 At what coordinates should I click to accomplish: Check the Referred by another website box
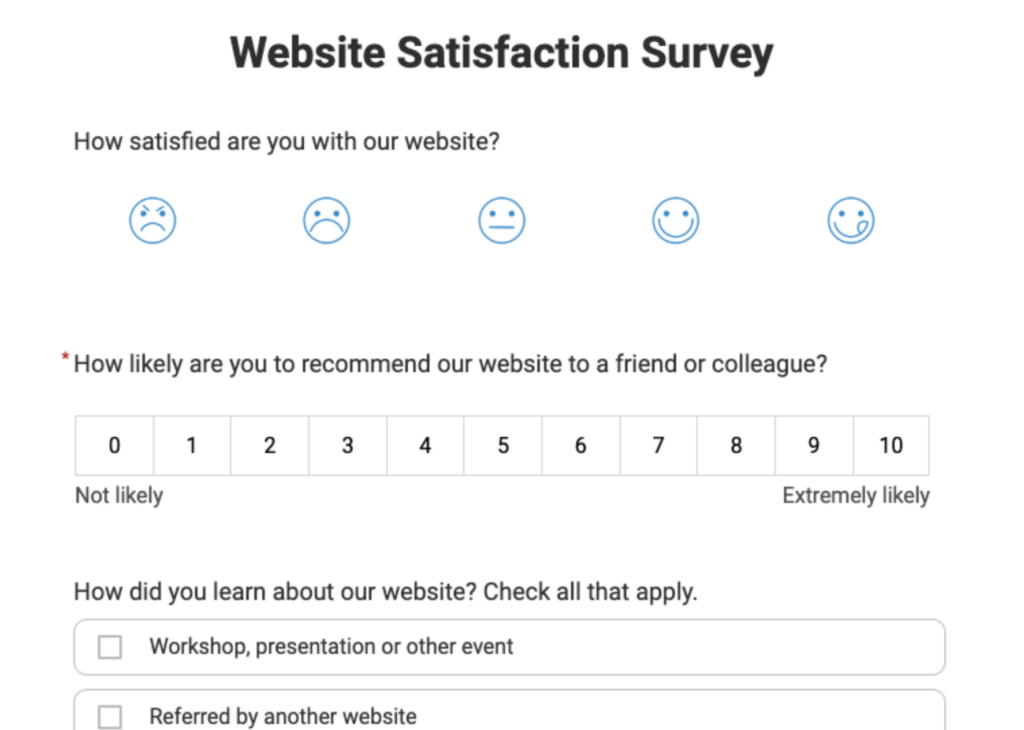110,716
